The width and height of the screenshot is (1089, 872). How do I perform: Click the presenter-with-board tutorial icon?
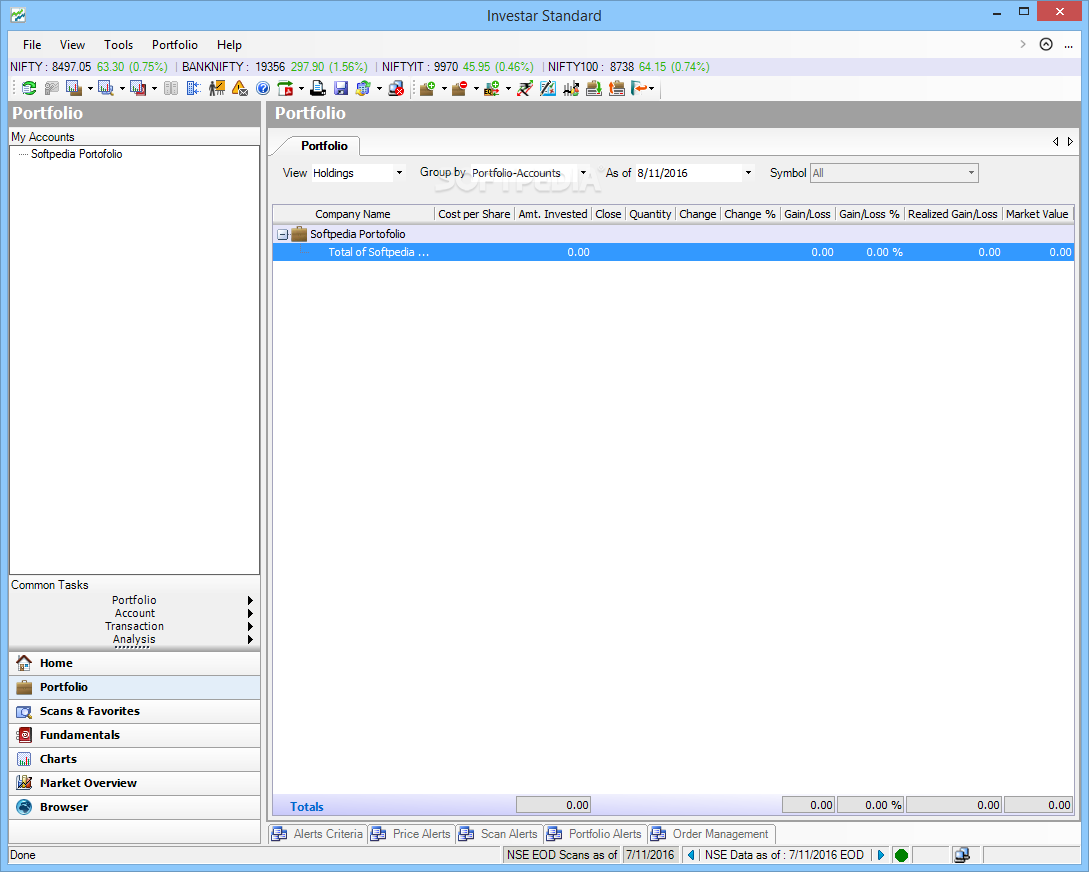[x=217, y=88]
